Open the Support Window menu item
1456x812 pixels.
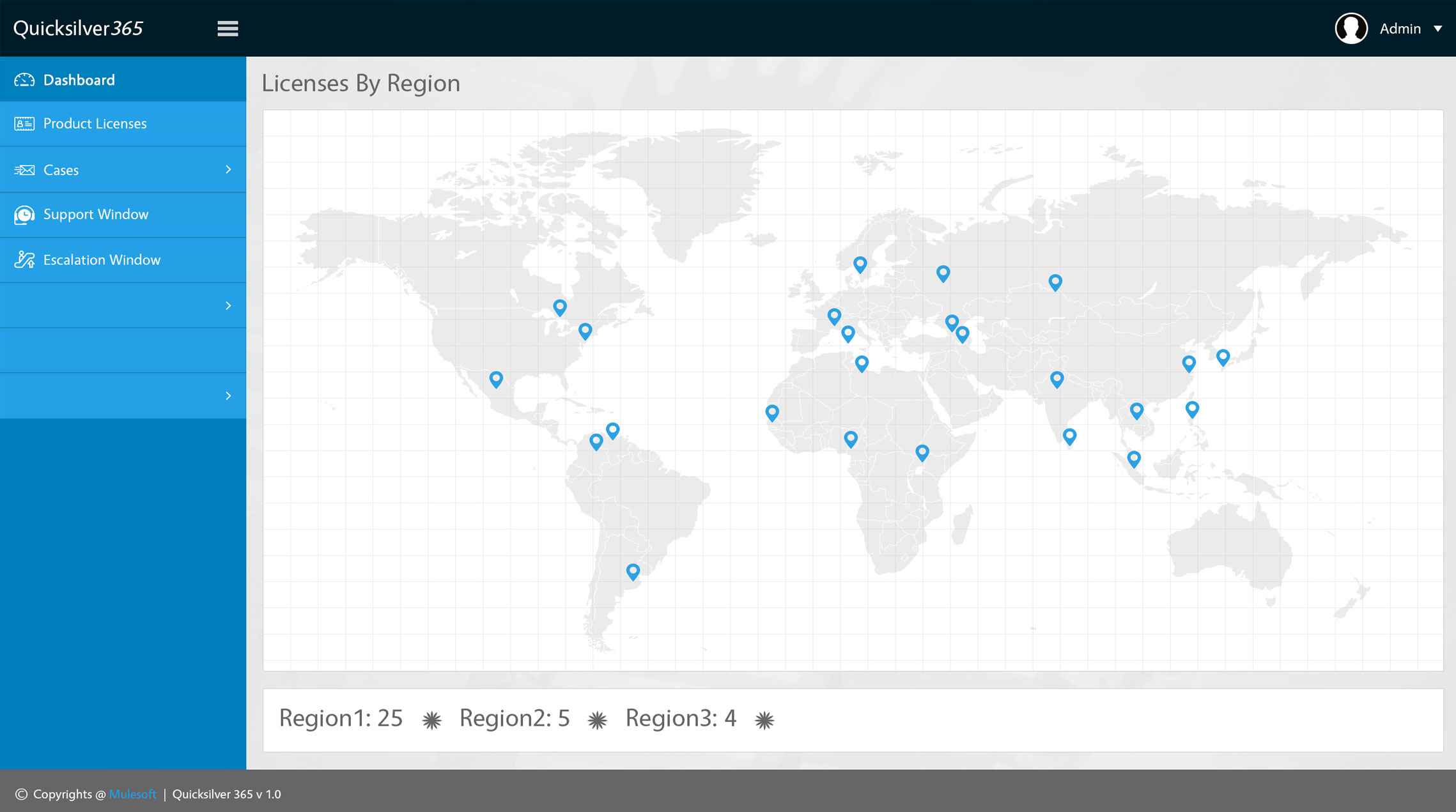96,215
